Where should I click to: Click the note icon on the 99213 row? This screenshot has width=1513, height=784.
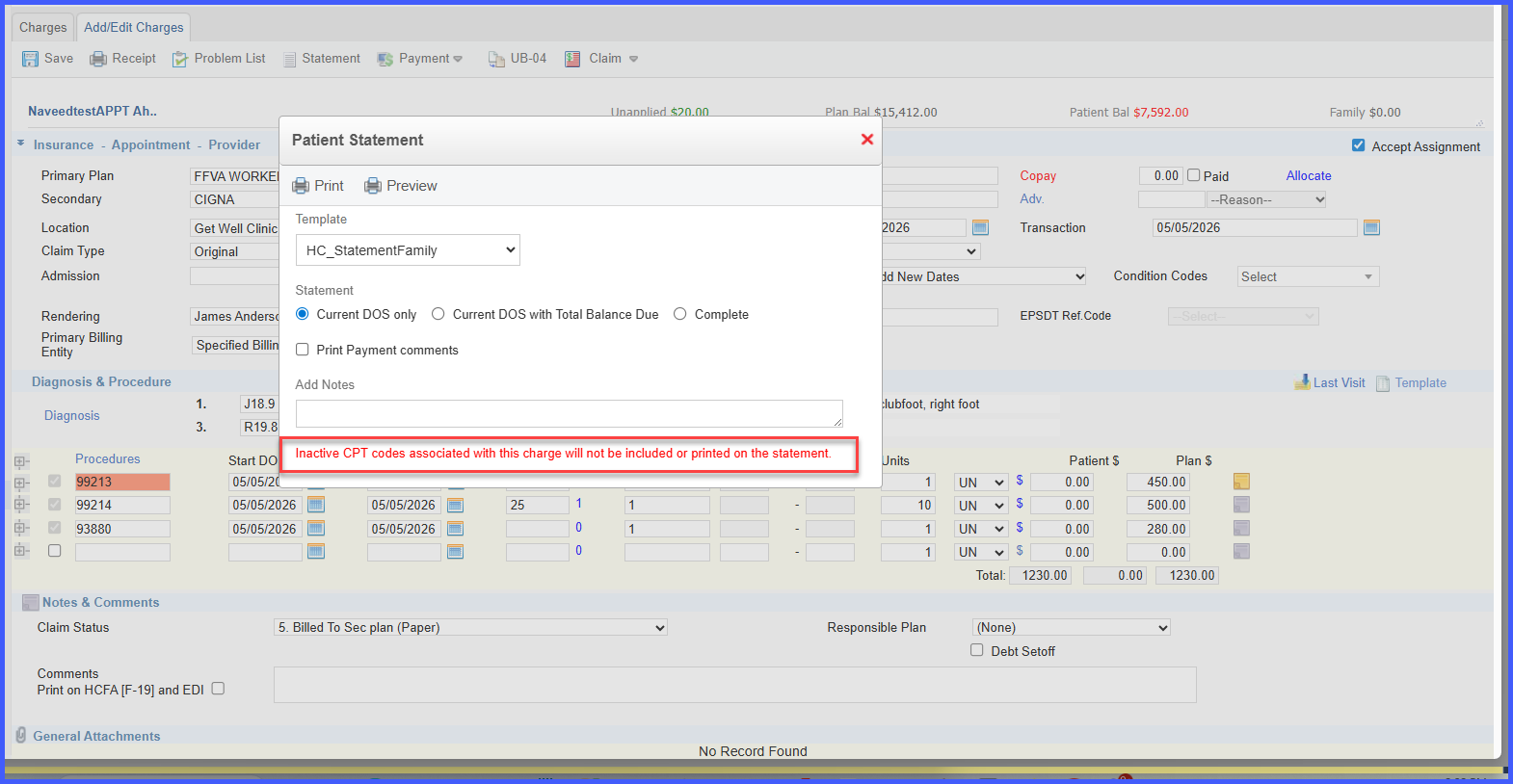(1241, 482)
